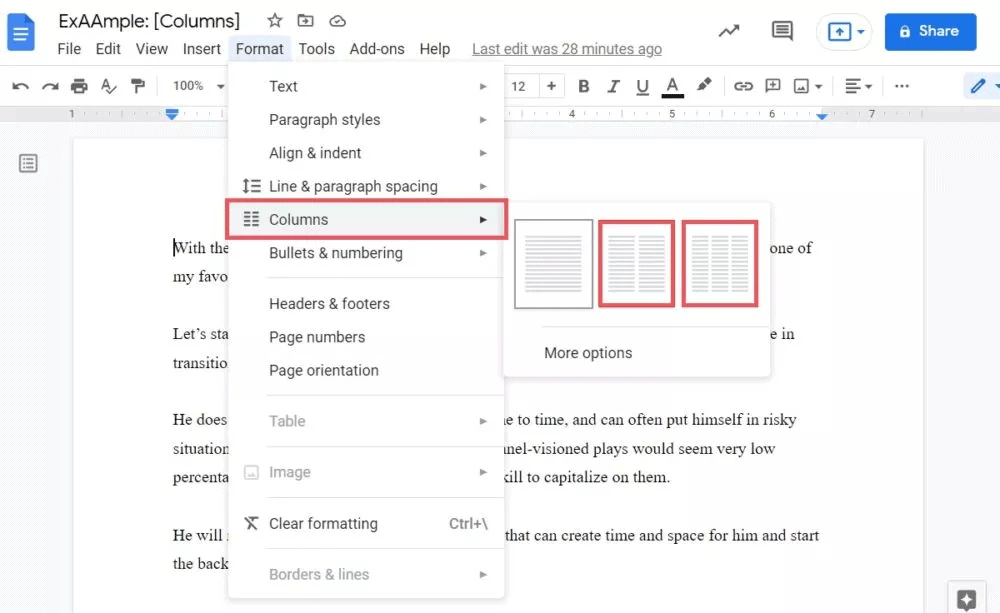Star the ExAAmple document
The width and height of the screenshot is (1000, 613).
pos(274,21)
